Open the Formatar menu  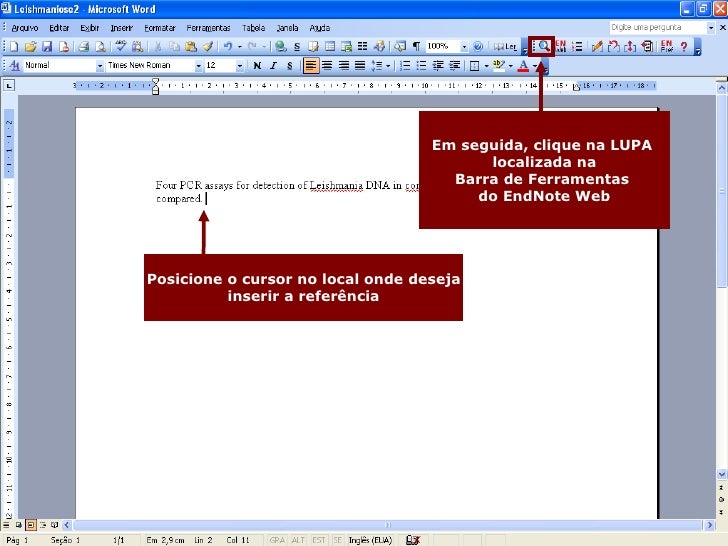coord(160,28)
